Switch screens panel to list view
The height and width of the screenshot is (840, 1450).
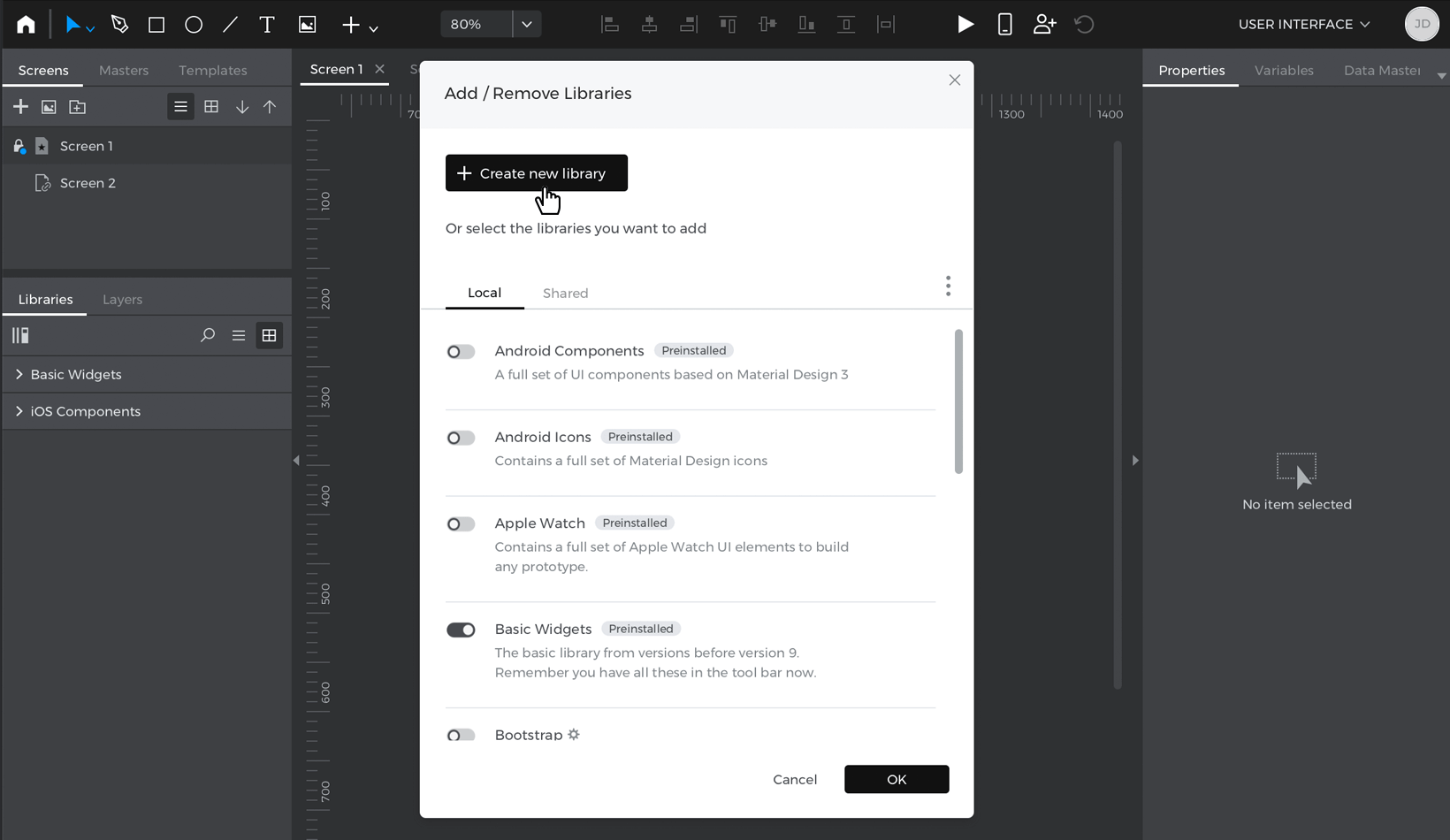180,107
